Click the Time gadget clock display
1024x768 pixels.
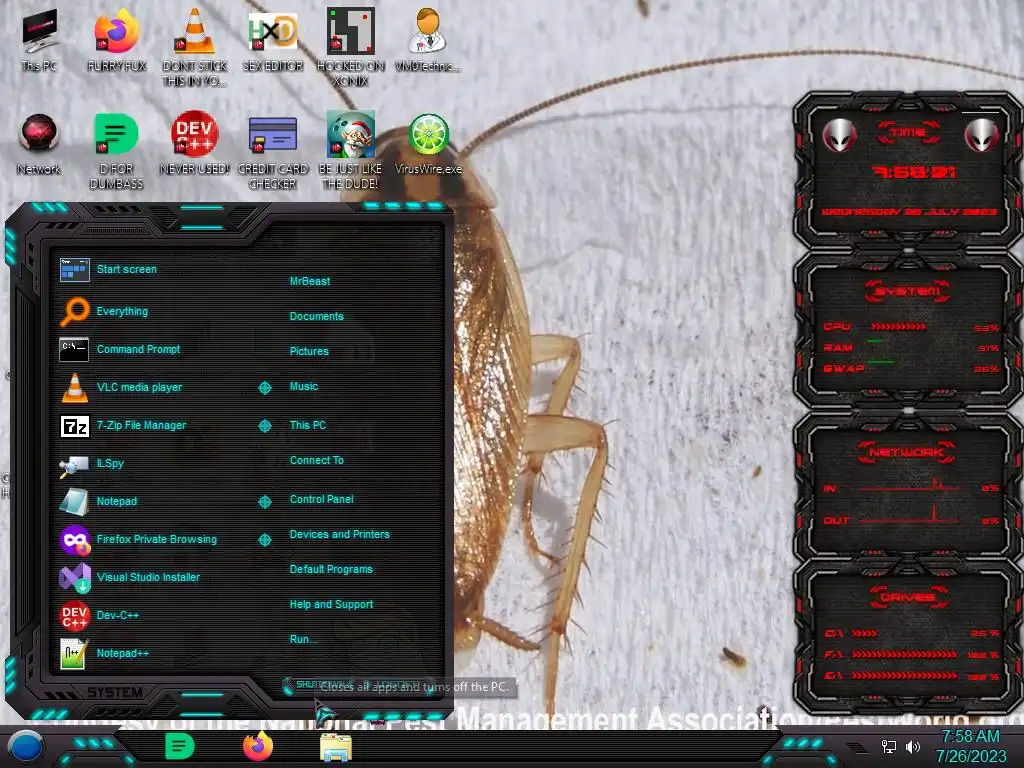pyautogui.click(x=913, y=172)
